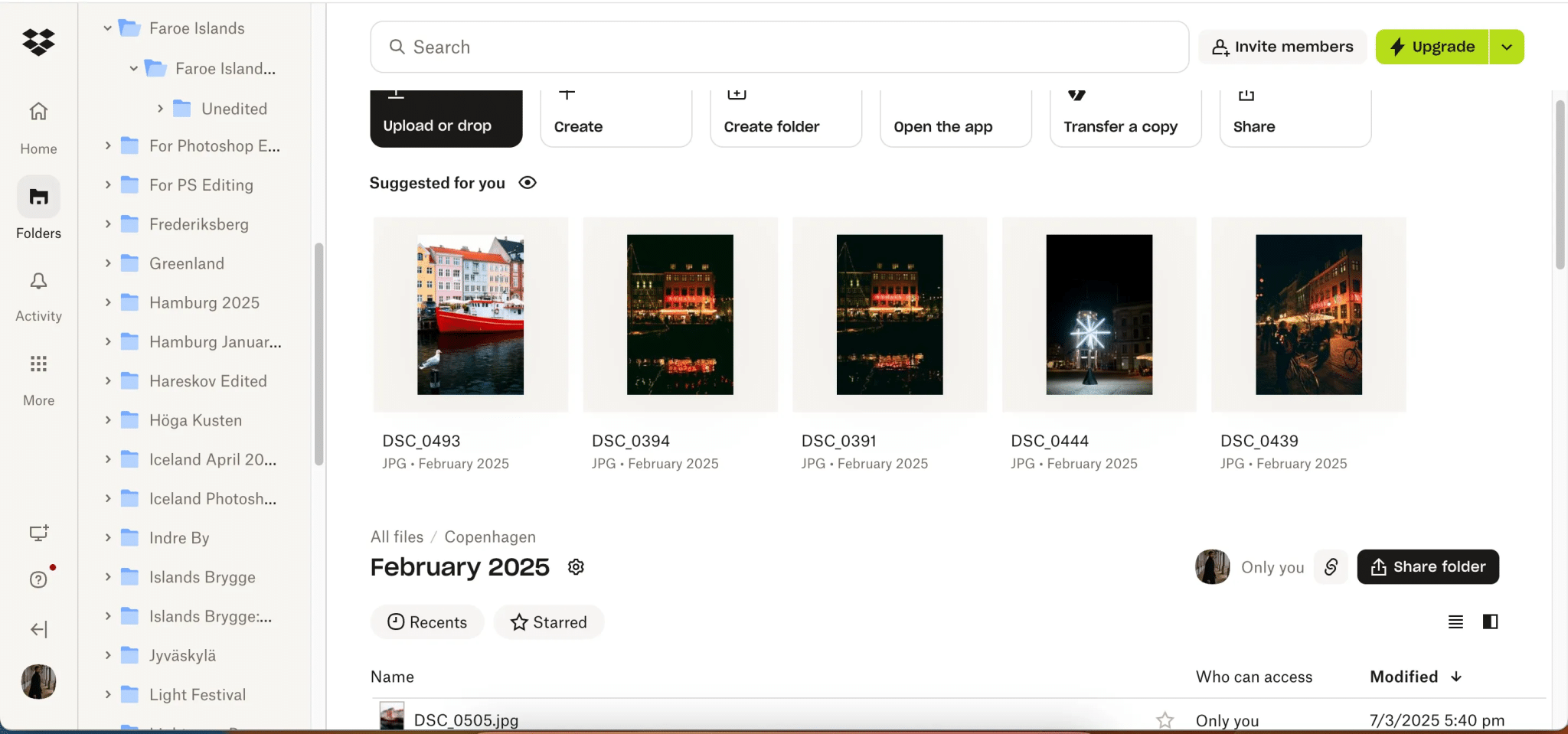Viewport: 1568px width, 734px height.
Task: Open the folder settings gear next to February 2025
Action: coord(576,566)
